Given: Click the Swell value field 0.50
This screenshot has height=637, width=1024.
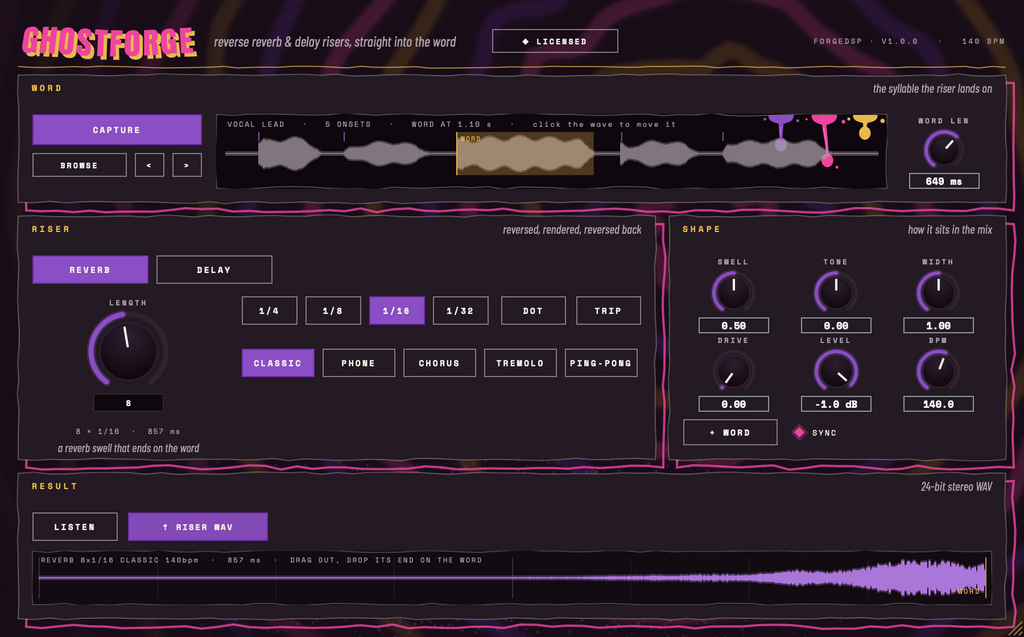Looking at the screenshot, I should [733, 325].
